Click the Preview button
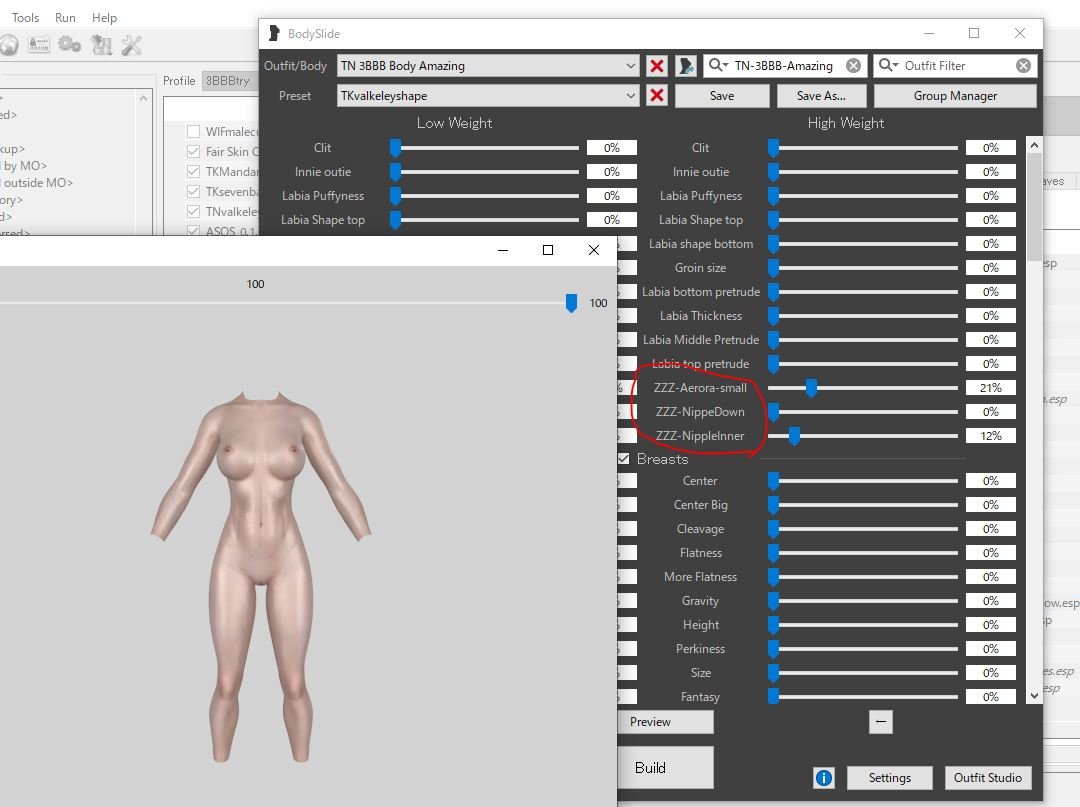1080x807 pixels. pos(665,722)
